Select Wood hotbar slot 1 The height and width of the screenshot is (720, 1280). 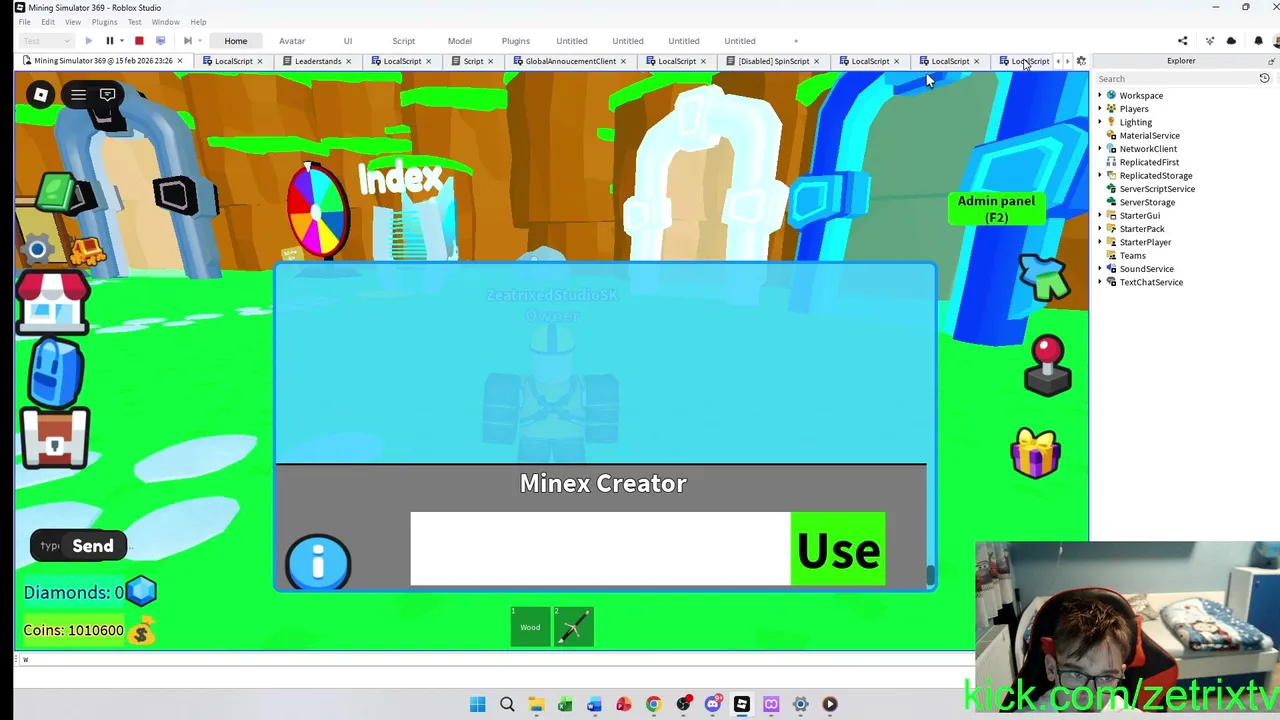coord(530,627)
